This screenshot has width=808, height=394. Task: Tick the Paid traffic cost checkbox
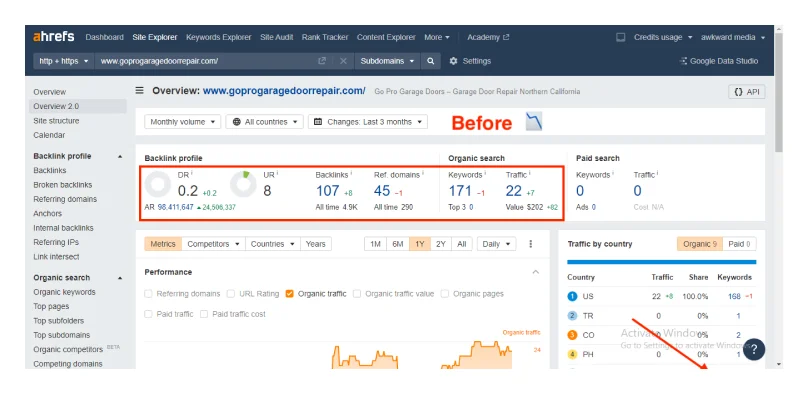point(204,314)
